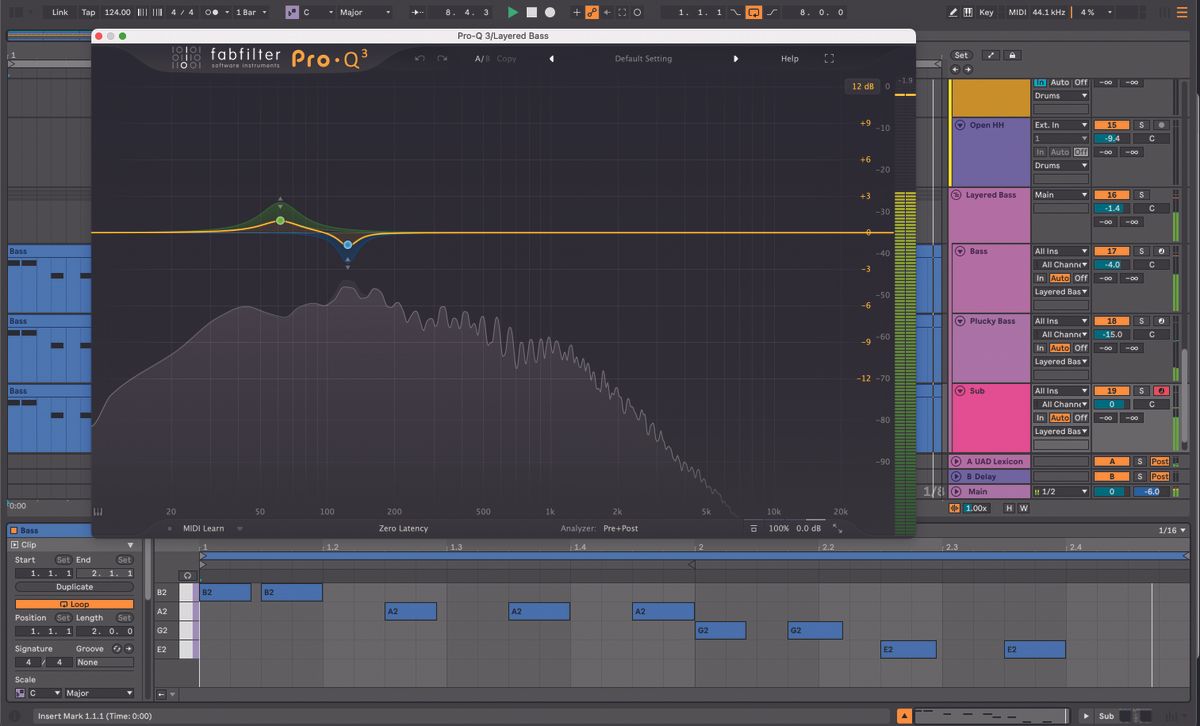Screen dimensions: 1200x726
Task: Activate the Draw Mode pencil icon
Action: click(x=953, y=12)
